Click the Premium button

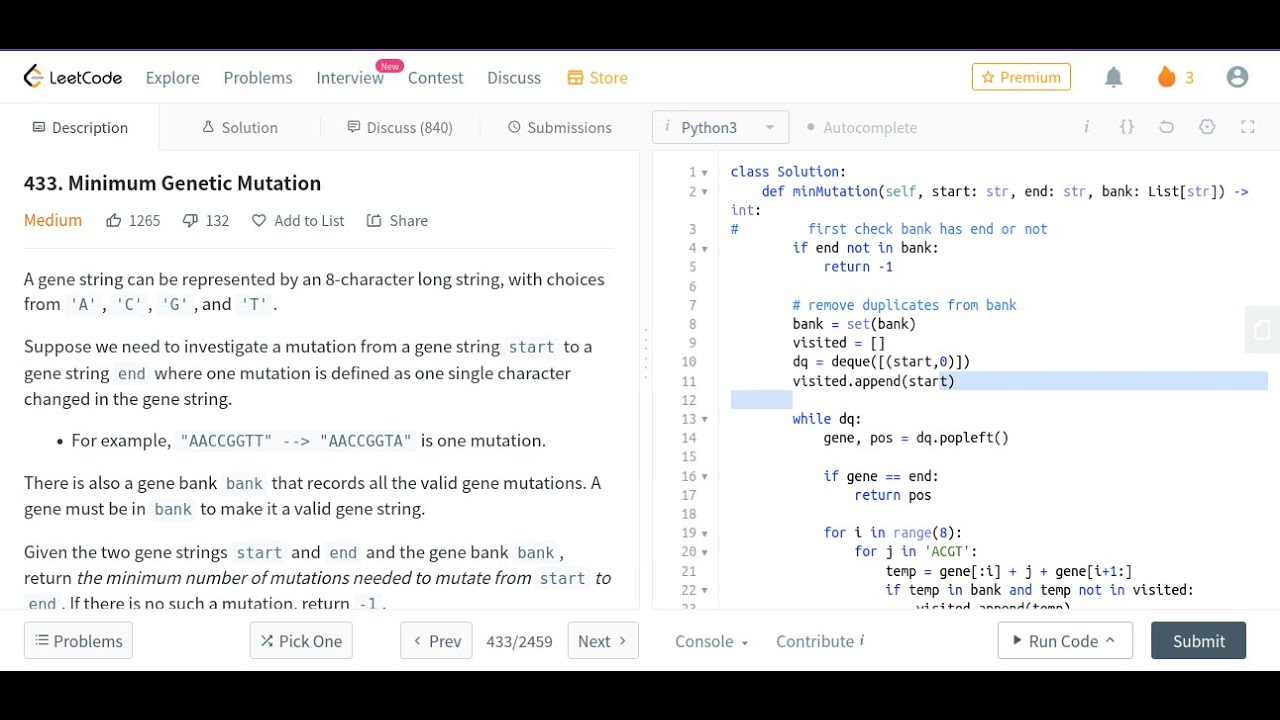(x=1021, y=77)
